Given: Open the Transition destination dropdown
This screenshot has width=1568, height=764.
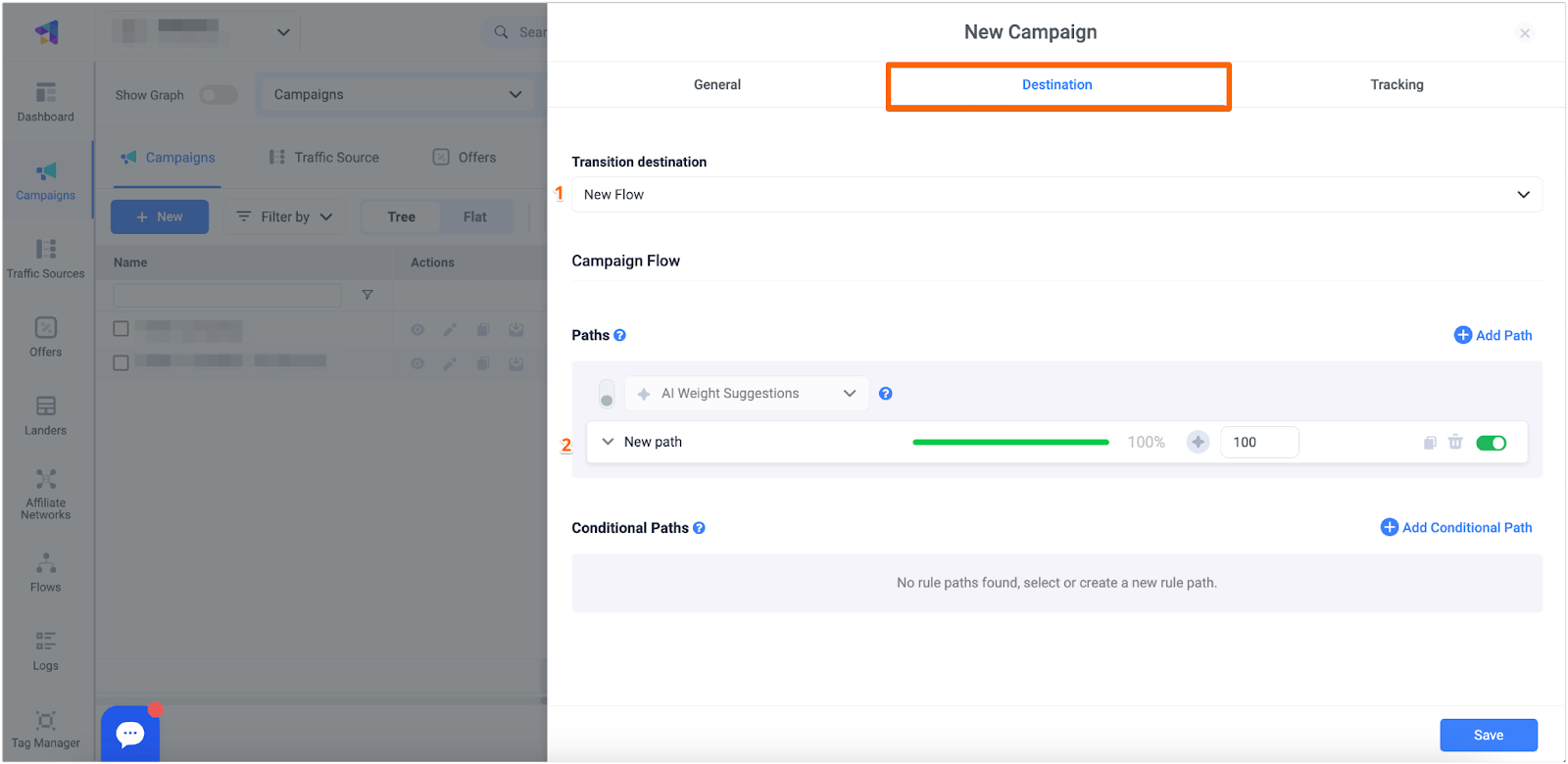Looking at the screenshot, I should click(x=1055, y=195).
